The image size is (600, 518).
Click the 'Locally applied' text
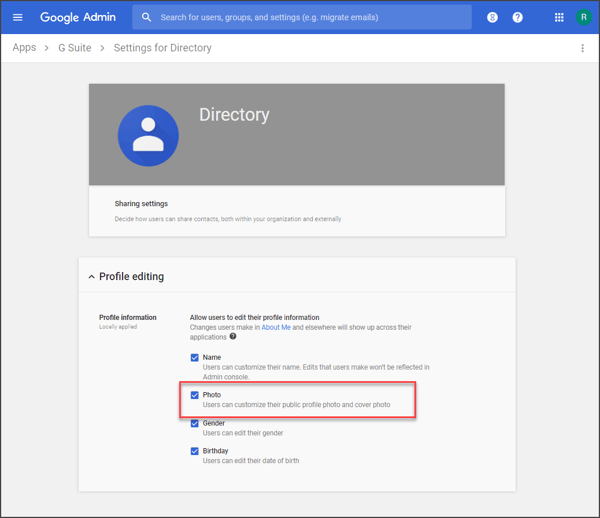118,327
